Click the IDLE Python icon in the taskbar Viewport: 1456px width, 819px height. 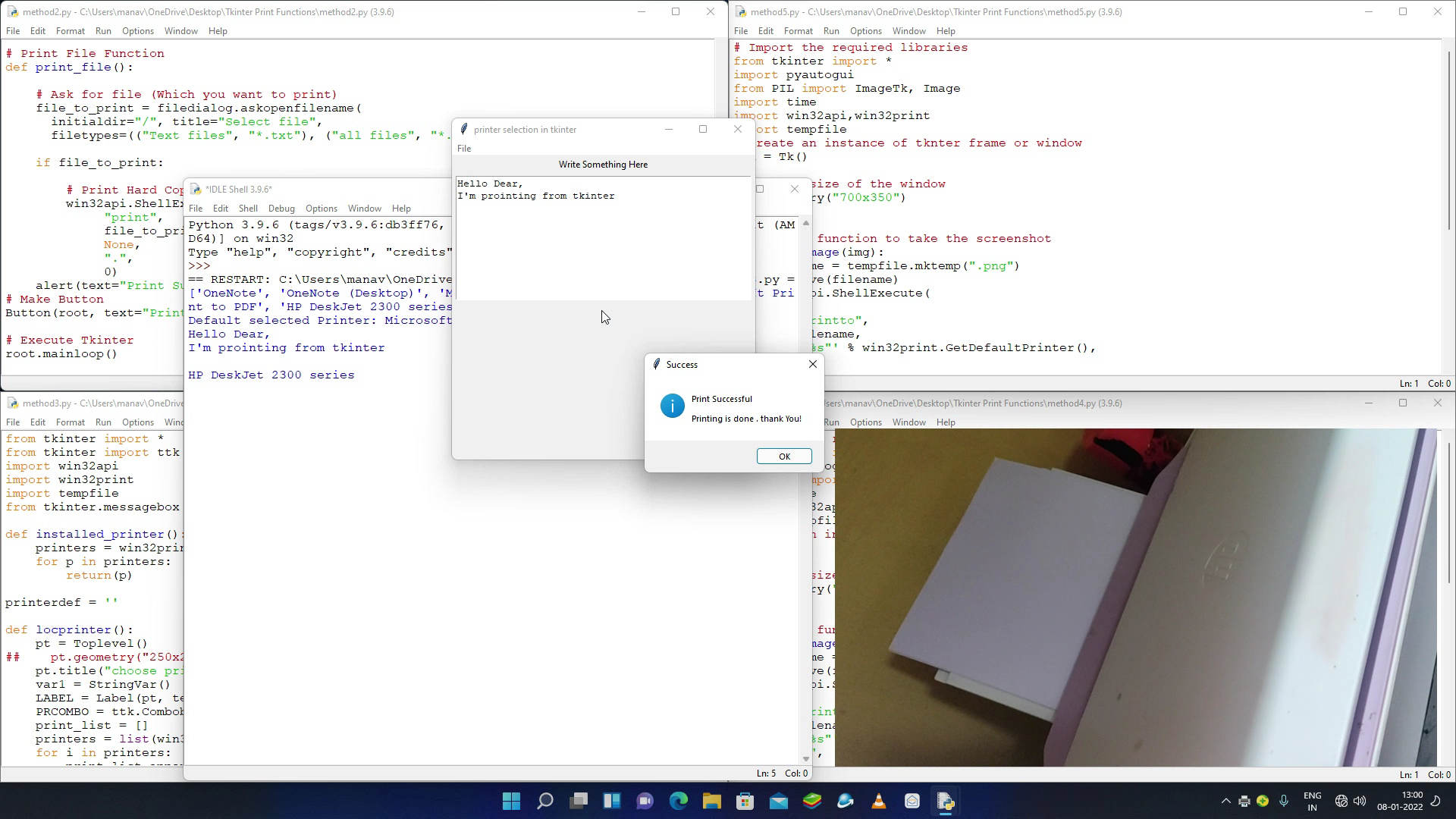946,802
